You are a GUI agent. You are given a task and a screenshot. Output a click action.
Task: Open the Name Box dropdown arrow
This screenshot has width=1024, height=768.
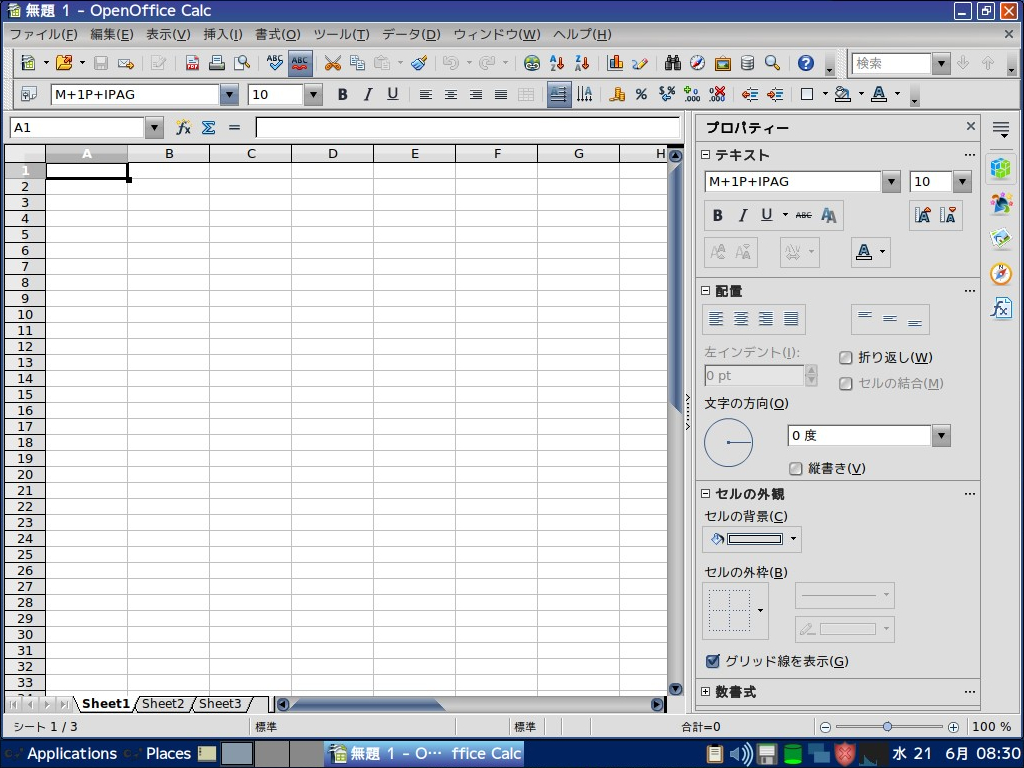click(x=154, y=127)
